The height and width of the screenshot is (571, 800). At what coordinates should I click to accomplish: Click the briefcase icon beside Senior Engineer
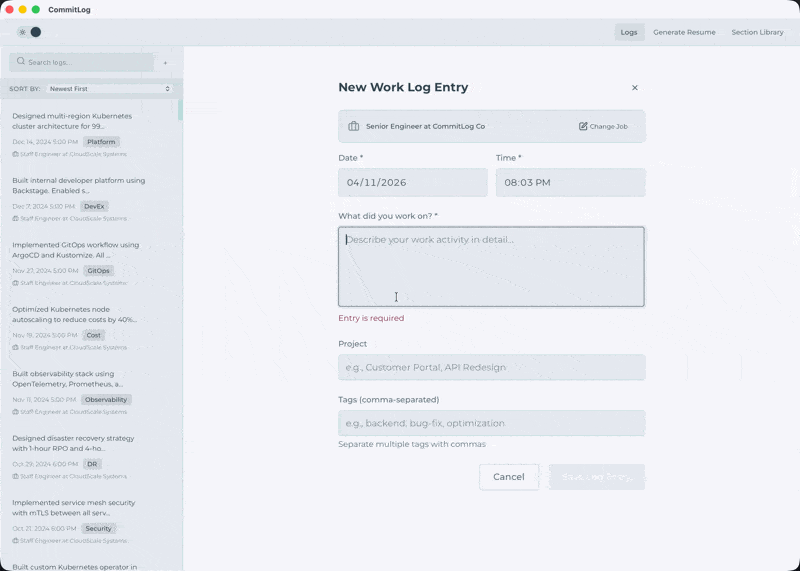coord(354,126)
